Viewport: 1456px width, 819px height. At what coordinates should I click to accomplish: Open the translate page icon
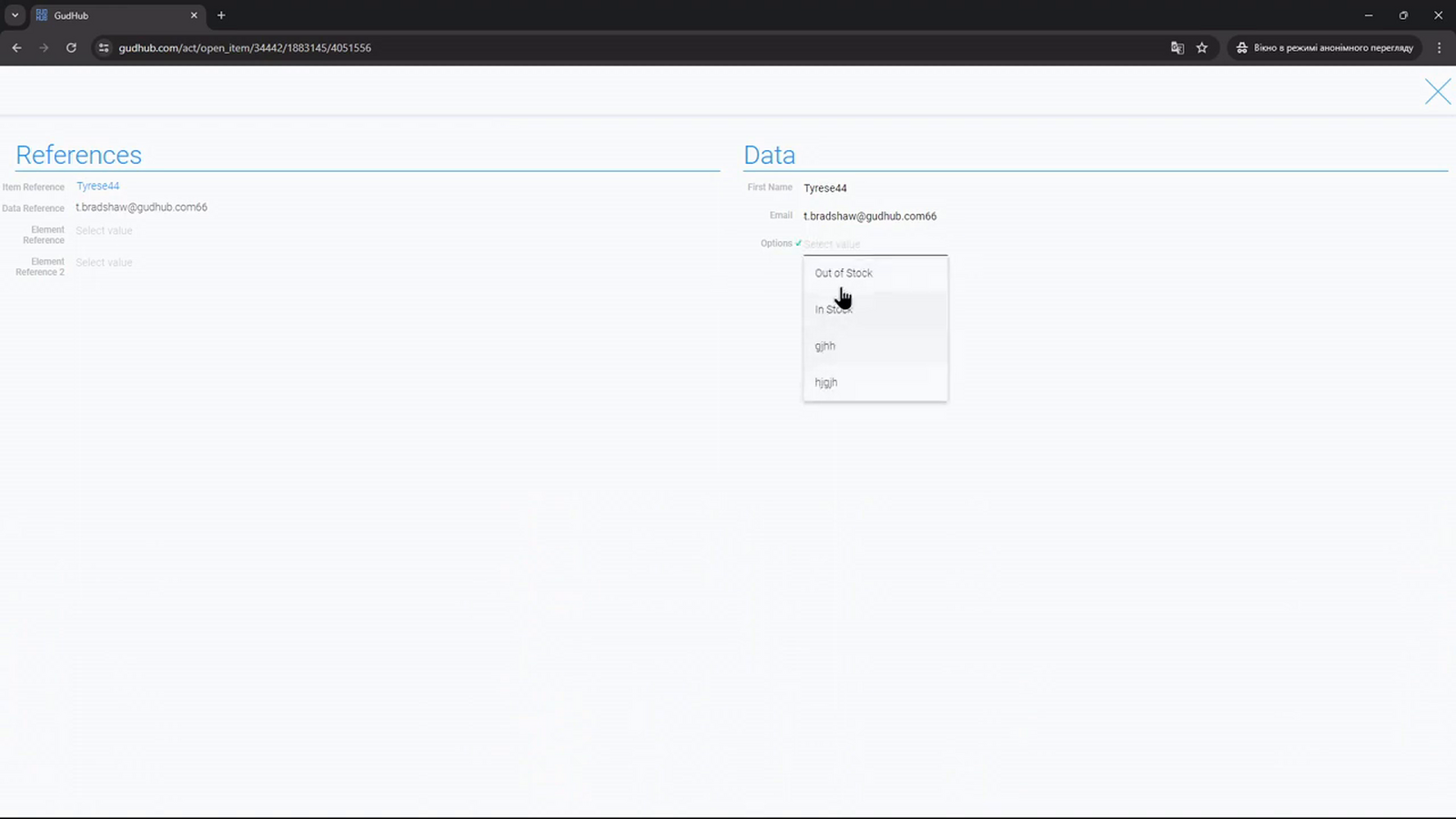click(x=1177, y=47)
